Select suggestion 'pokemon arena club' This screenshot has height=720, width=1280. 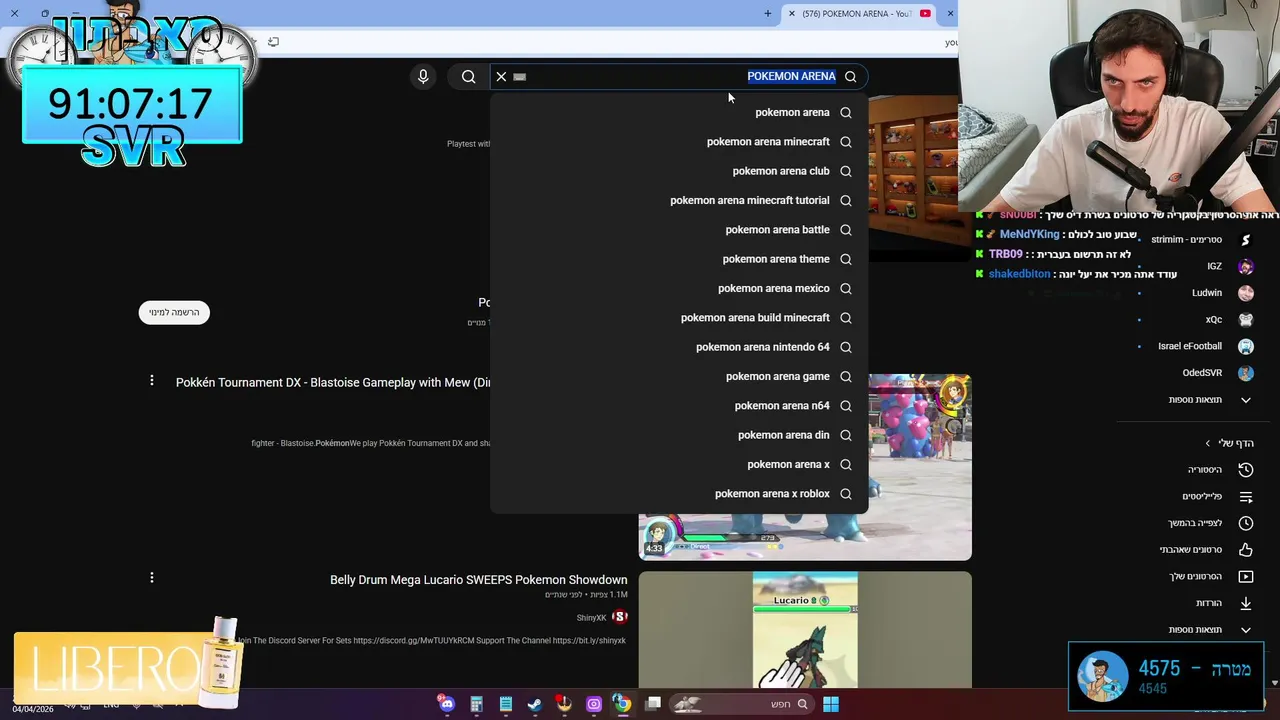tap(679, 171)
